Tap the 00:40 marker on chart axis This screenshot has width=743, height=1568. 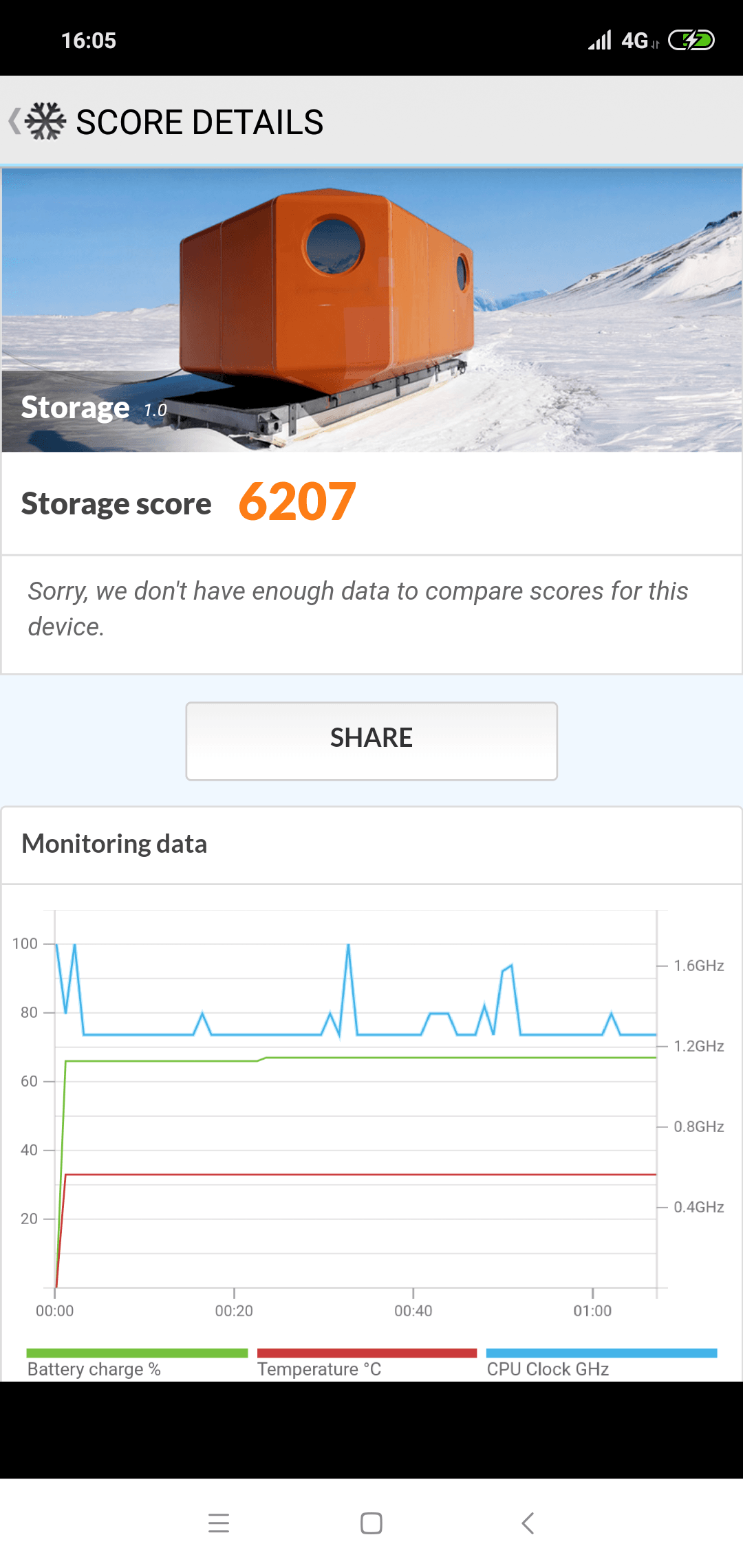coord(413,1311)
